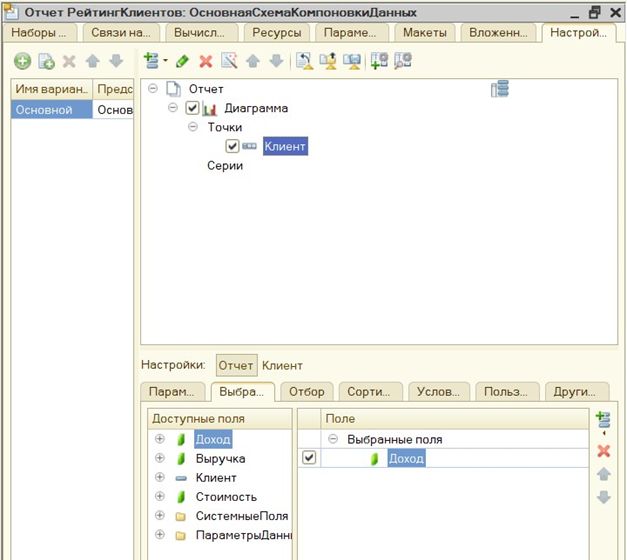This screenshot has height=560, width=627.
Task: Toggle the Диаграмма checkbox
Action: coord(192,108)
